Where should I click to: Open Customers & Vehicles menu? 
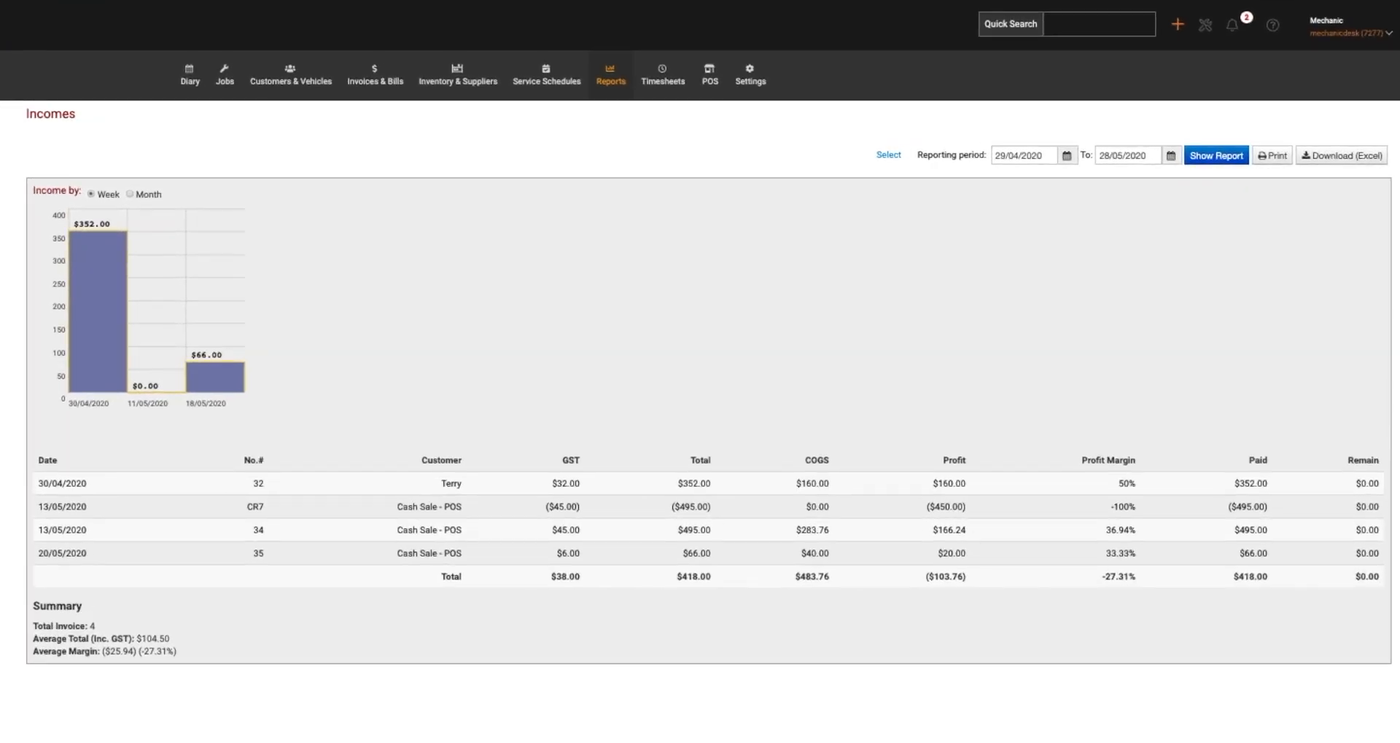[291, 75]
